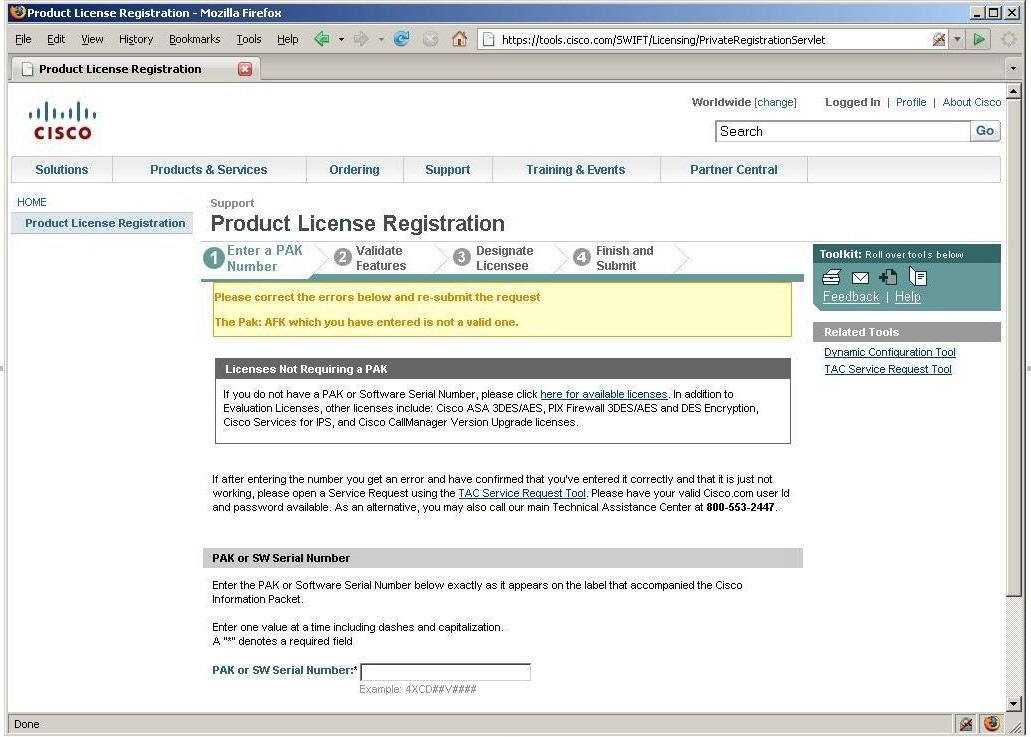The image size is (1031, 737).
Task: Reload the page with the refresh icon
Action: tap(401, 39)
